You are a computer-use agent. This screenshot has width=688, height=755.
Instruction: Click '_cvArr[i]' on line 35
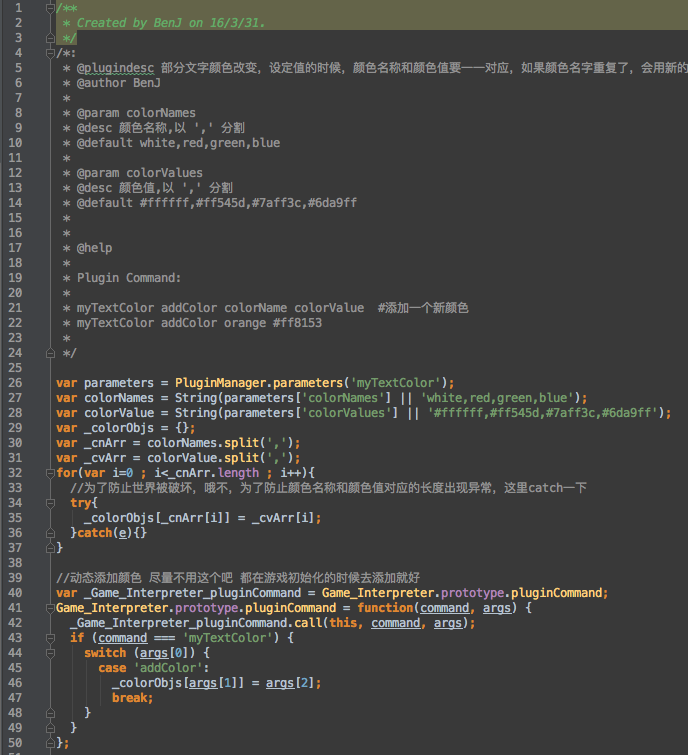(x=284, y=518)
